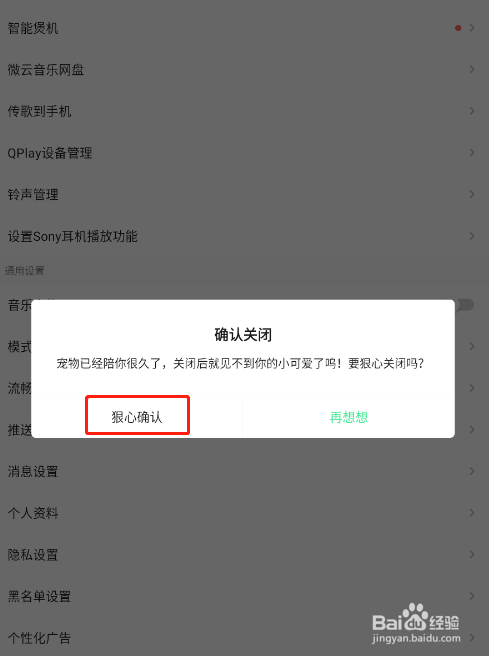Click the red notification dot beside 智能煲机

(x=458, y=28)
